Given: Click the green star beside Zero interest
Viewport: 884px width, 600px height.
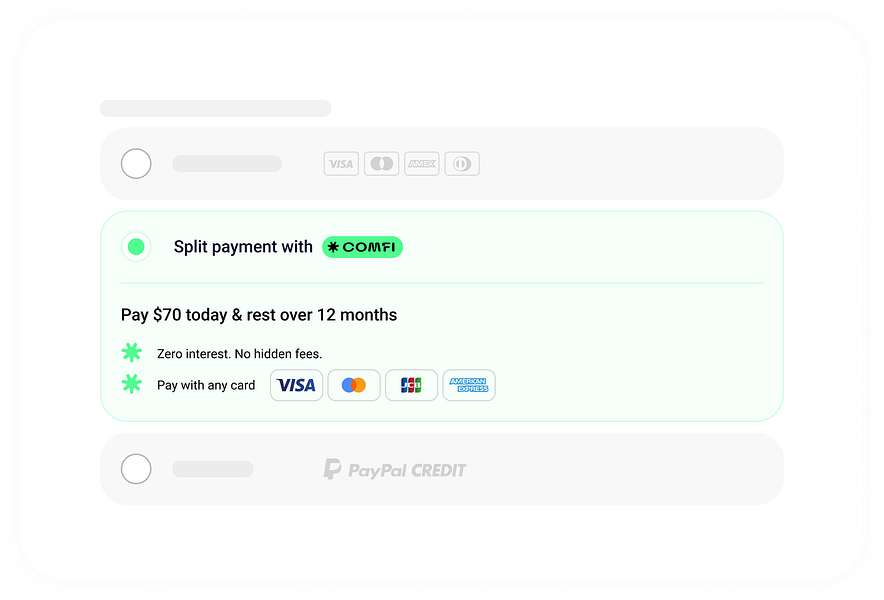Looking at the screenshot, I should point(131,353).
